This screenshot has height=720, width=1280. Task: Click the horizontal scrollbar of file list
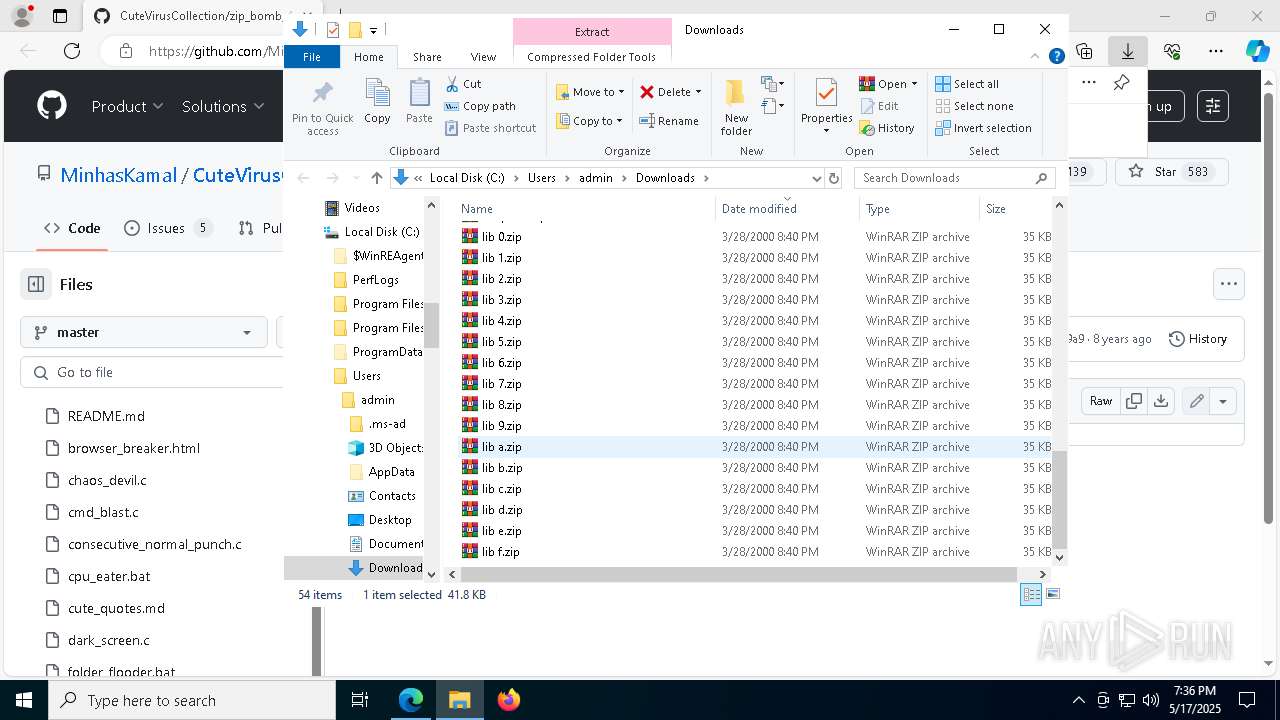click(739, 574)
